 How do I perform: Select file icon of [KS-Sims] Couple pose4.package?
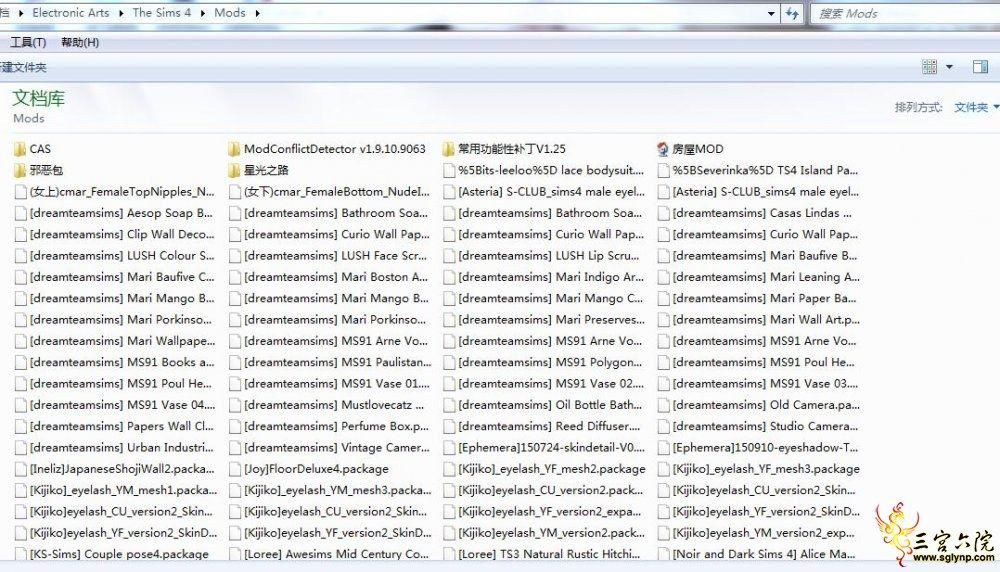pyautogui.click(x=20, y=554)
